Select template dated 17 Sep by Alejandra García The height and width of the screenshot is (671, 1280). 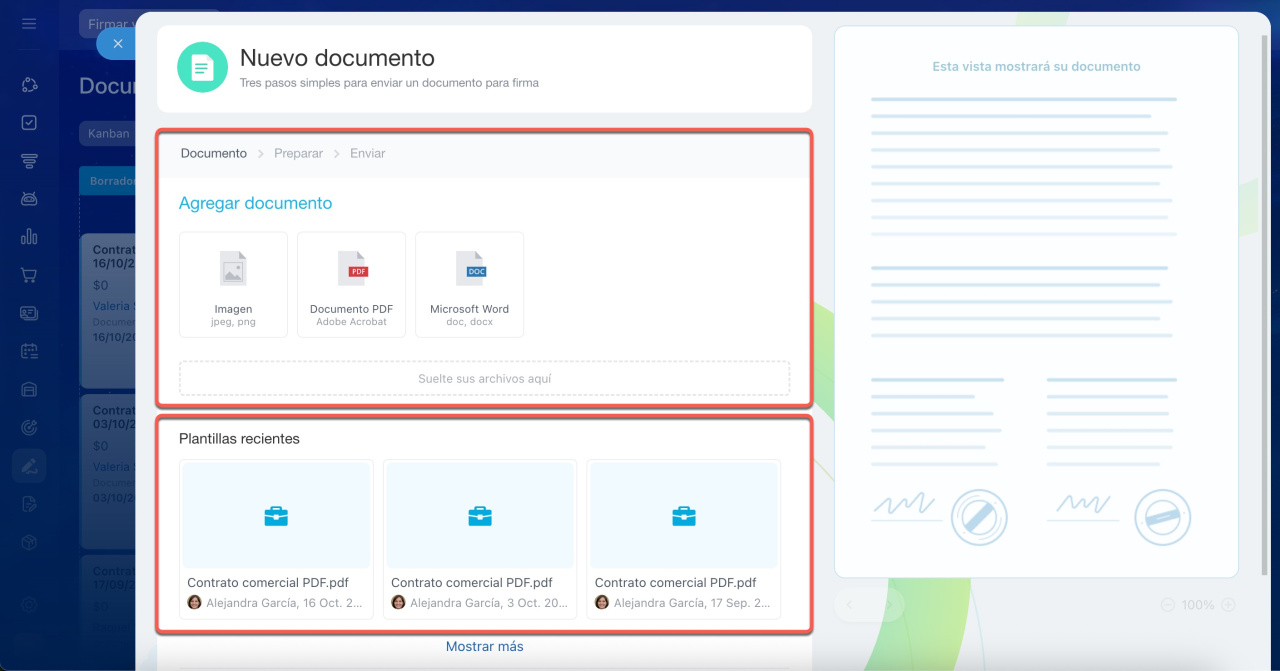pyautogui.click(x=684, y=540)
